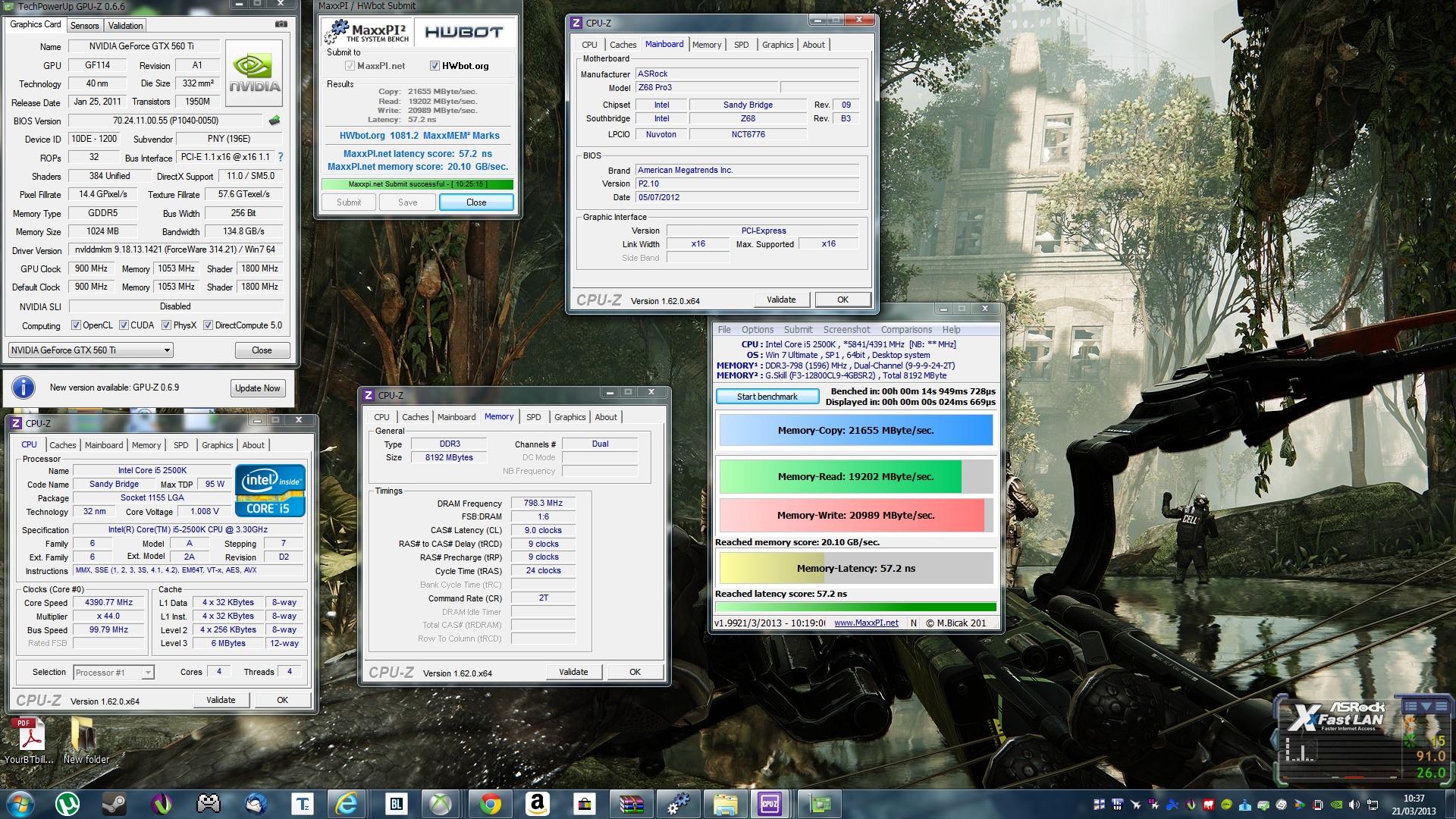This screenshot has height=819, width=1456.
Task: Click Close in the MaxxPI HWbot Submit dialog
Action: [476, 202]
